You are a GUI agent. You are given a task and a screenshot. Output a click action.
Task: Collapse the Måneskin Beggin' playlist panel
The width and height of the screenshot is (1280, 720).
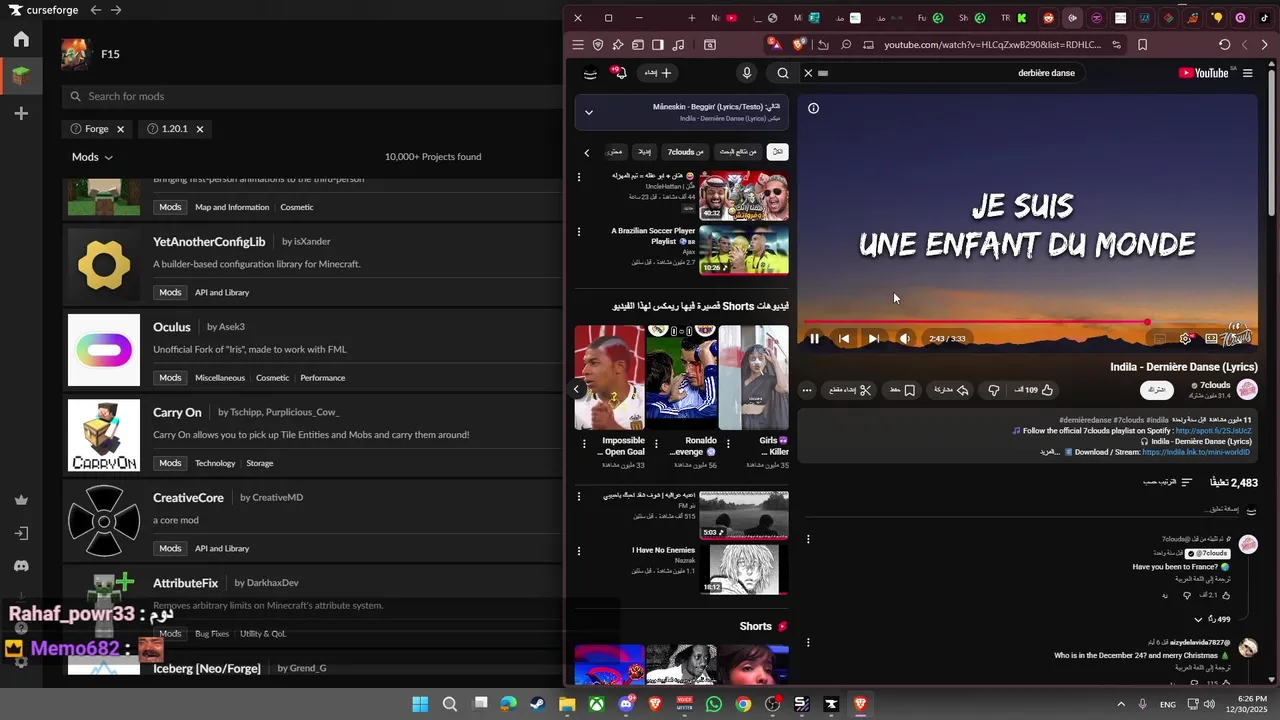pyautogui.click(x=589, y=112)
